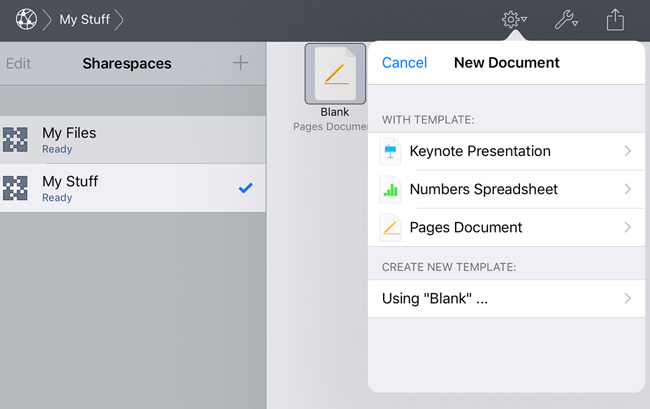Screen dimensions: 650x409
Task: Tap the Pages Document pencil icon
Action: coord(390,227)
